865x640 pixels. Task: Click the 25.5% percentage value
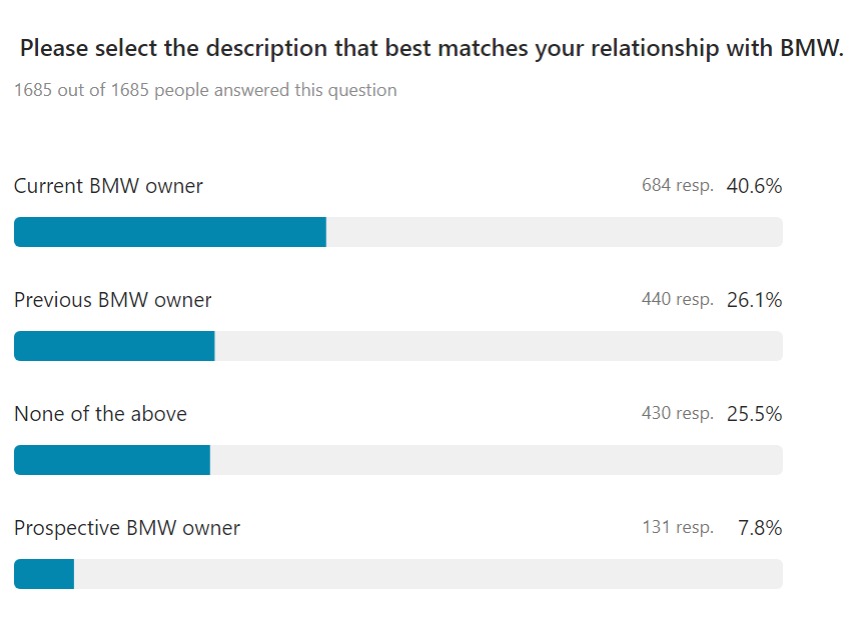point(754,414)
